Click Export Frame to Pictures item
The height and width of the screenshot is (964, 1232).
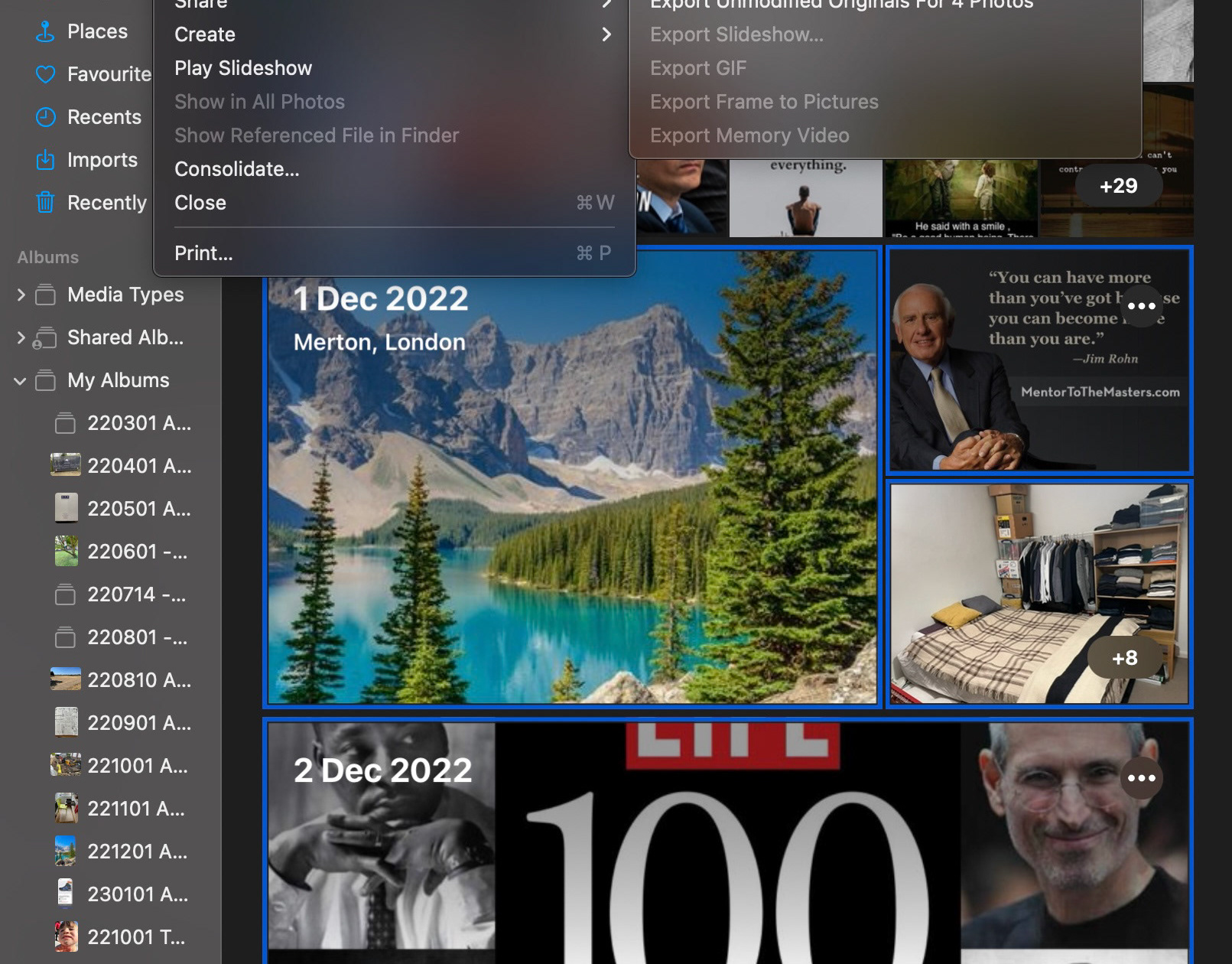tap(886, 102)
